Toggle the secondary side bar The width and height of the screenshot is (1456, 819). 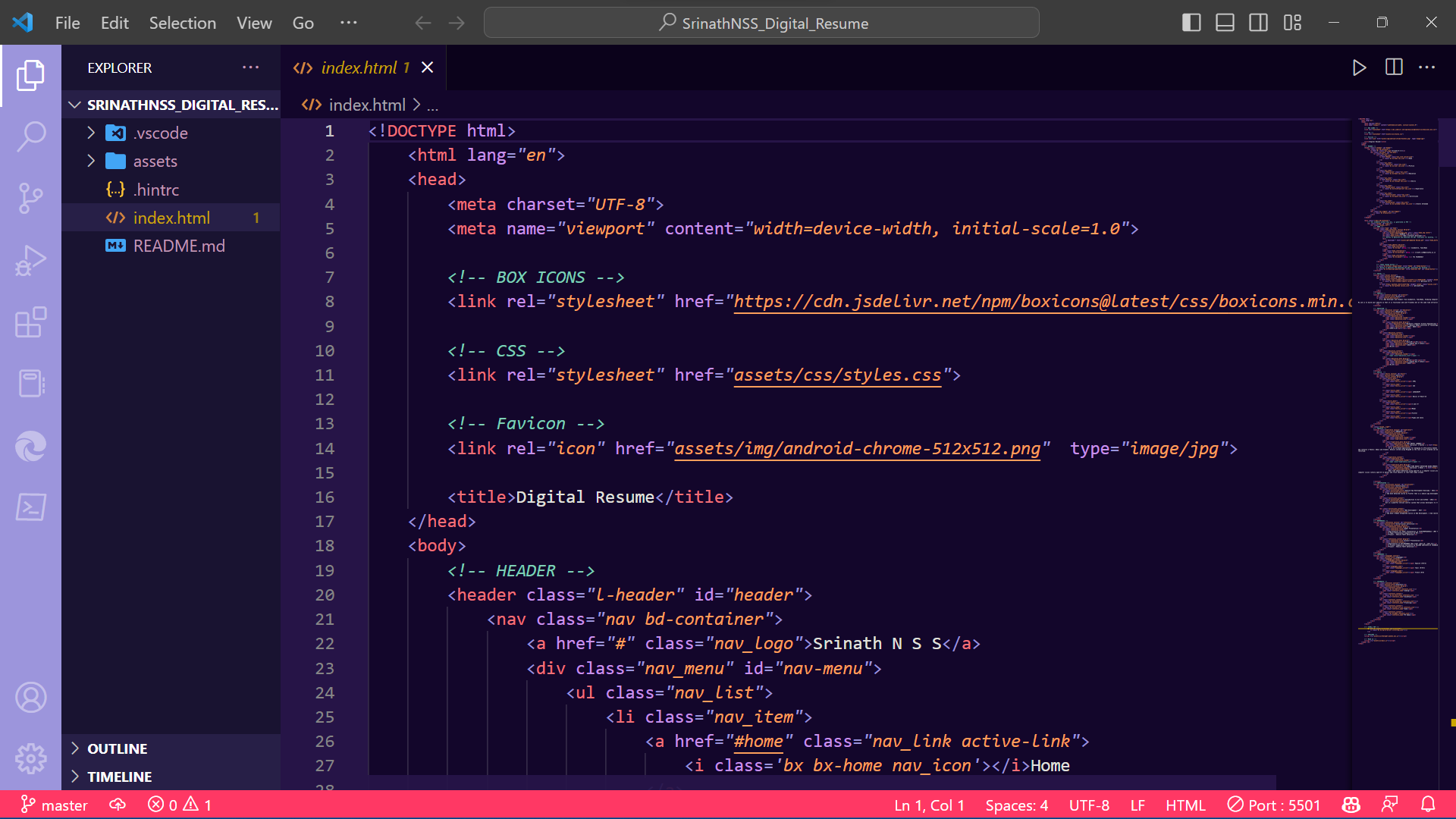1258,22
